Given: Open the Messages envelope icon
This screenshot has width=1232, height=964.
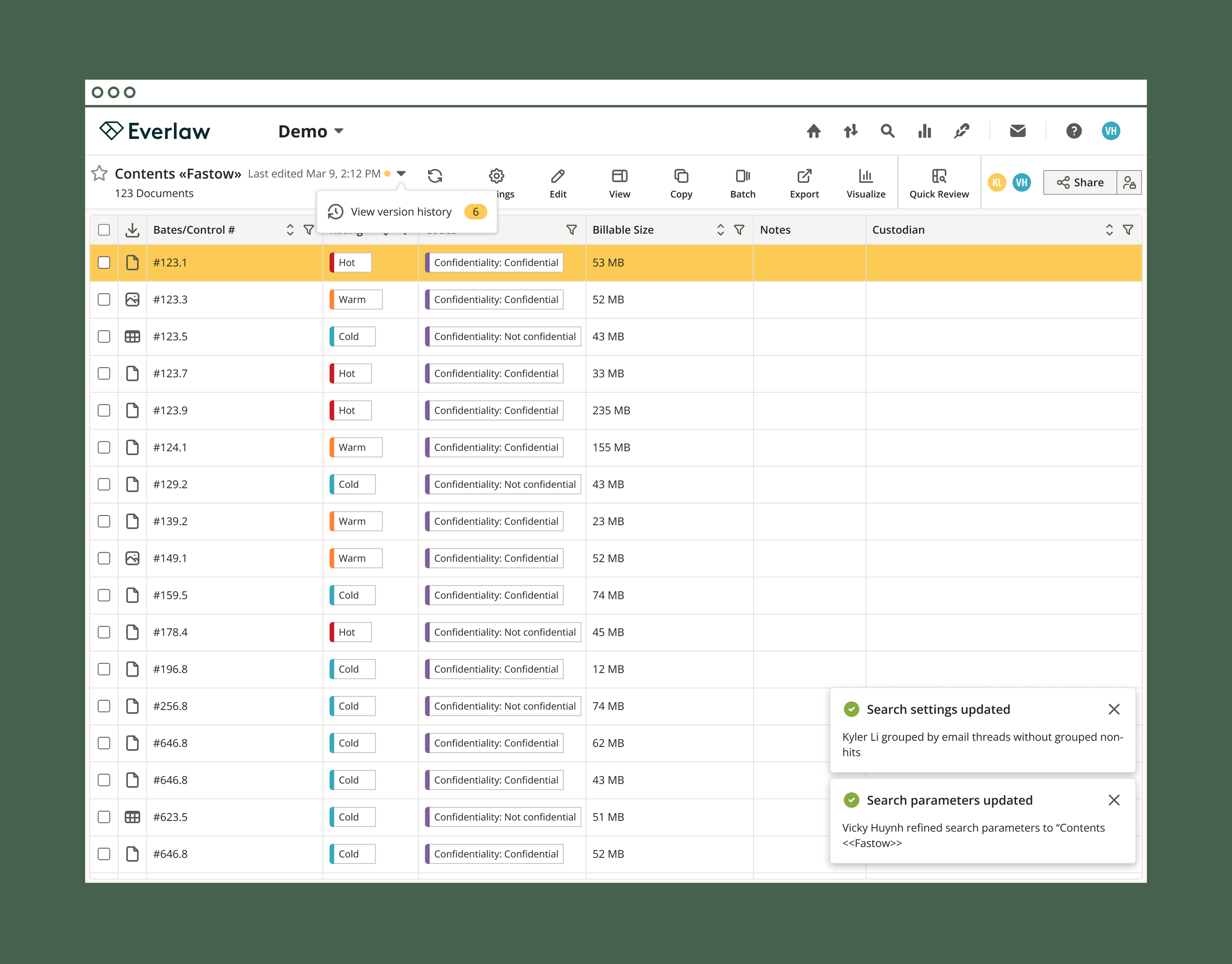Looking at the screenshot, I should [x=1018, y=132].
